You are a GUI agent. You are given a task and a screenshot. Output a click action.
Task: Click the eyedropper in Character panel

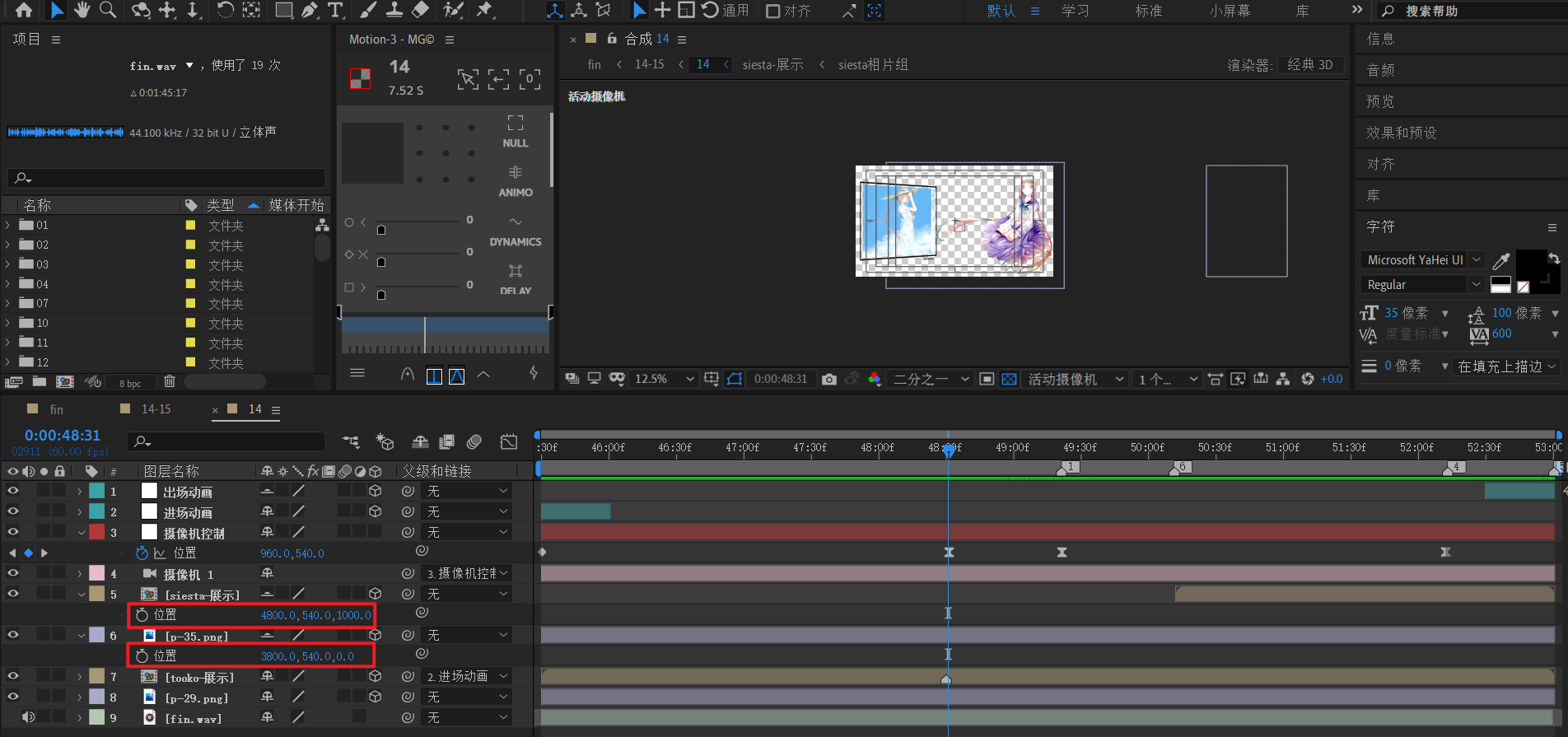[1501, 261]
